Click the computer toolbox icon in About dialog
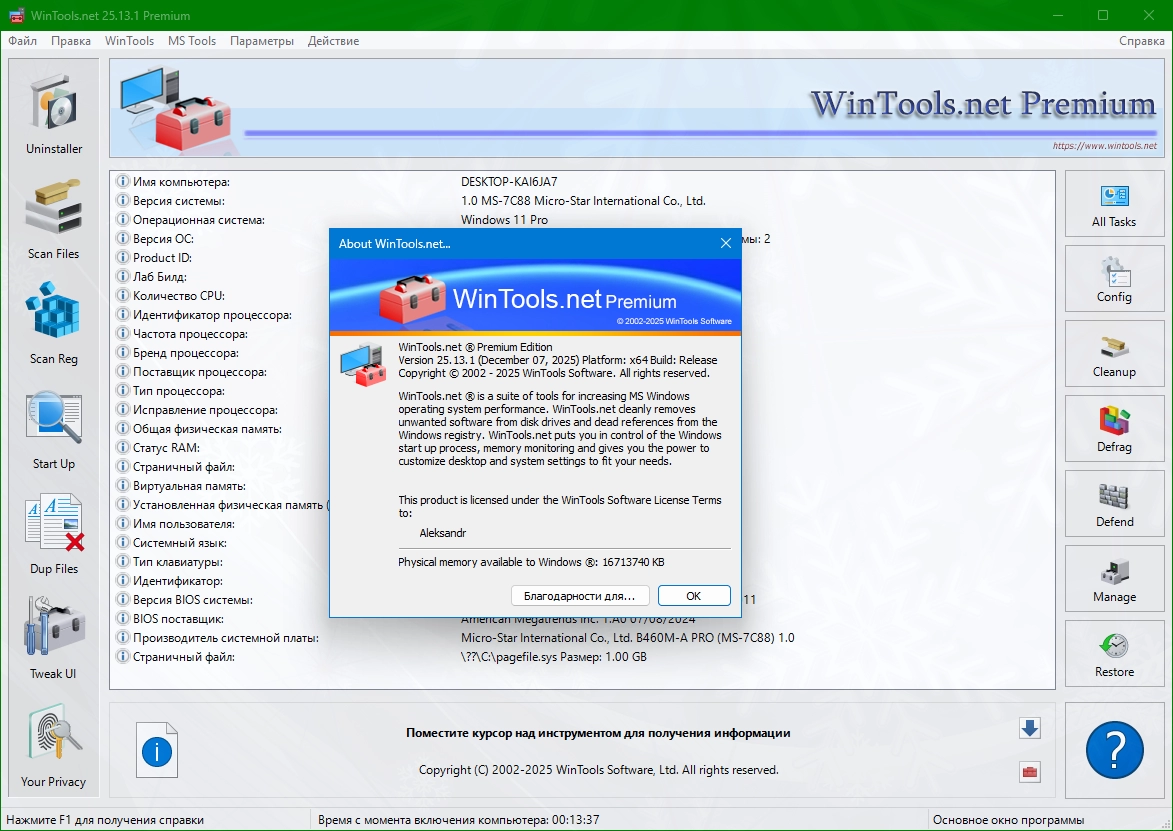1173x831 pixels. [363, 364]
